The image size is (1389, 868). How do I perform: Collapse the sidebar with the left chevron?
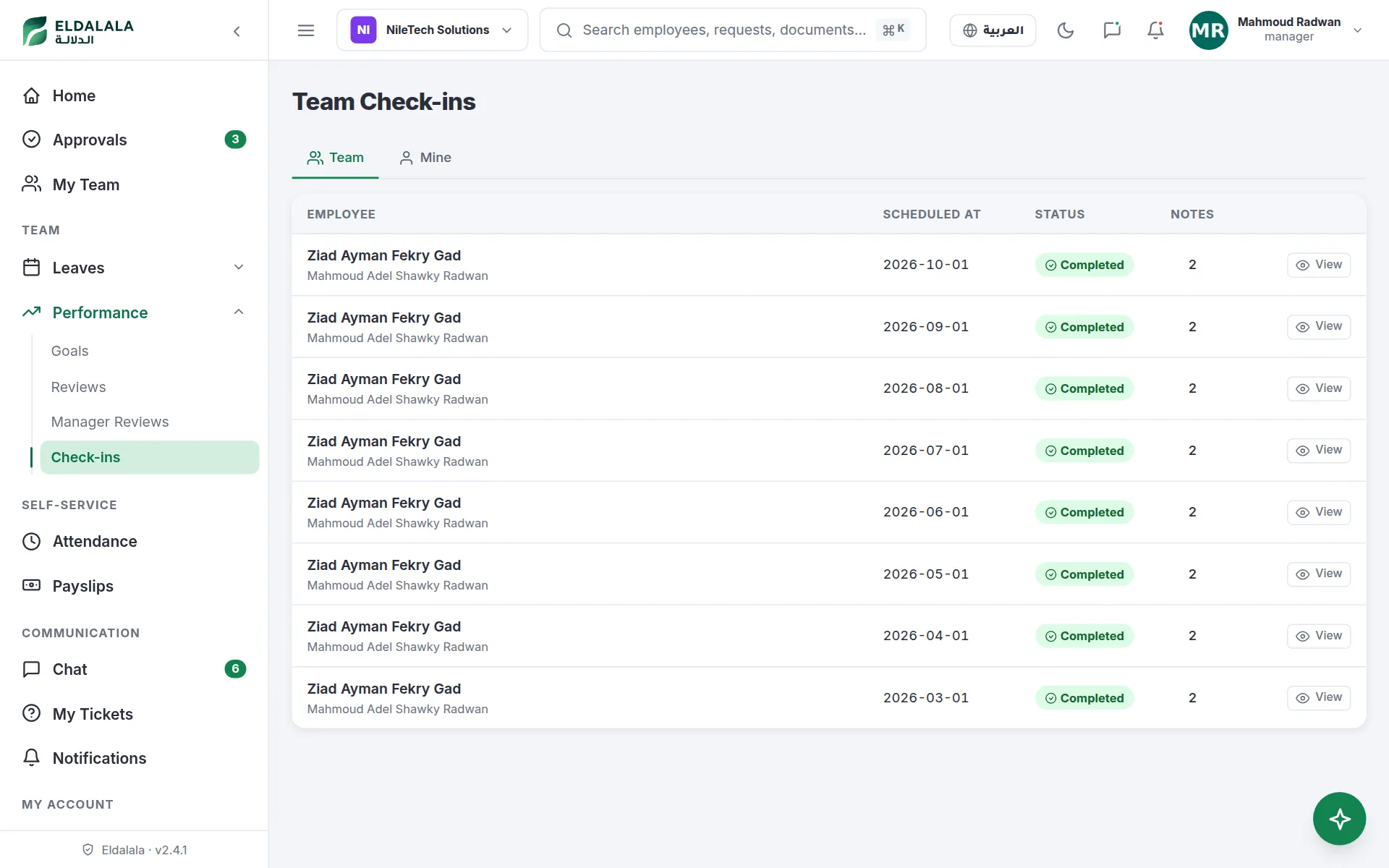[237, 31]
